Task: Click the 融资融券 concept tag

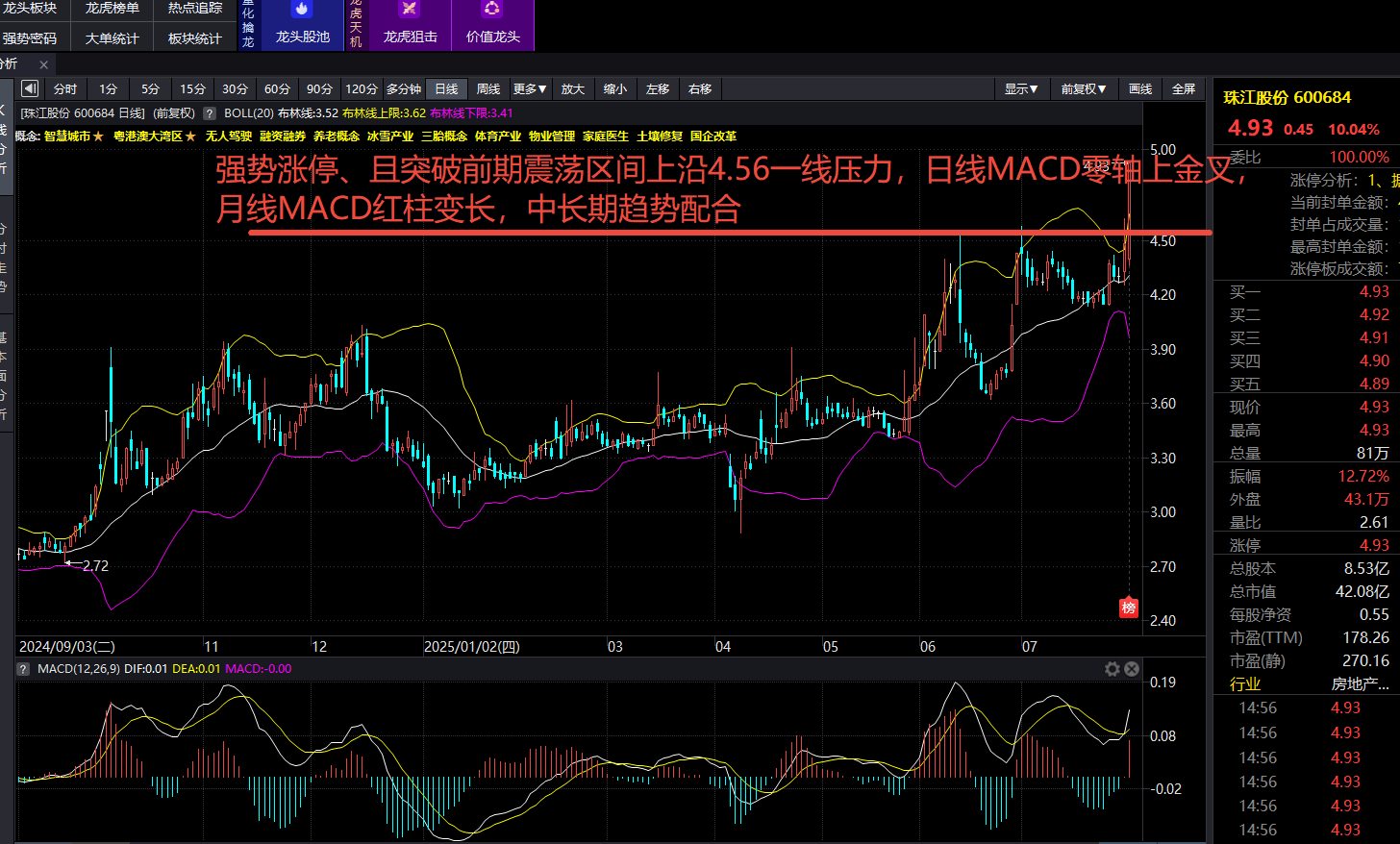Action: click(x=283, y=137)
